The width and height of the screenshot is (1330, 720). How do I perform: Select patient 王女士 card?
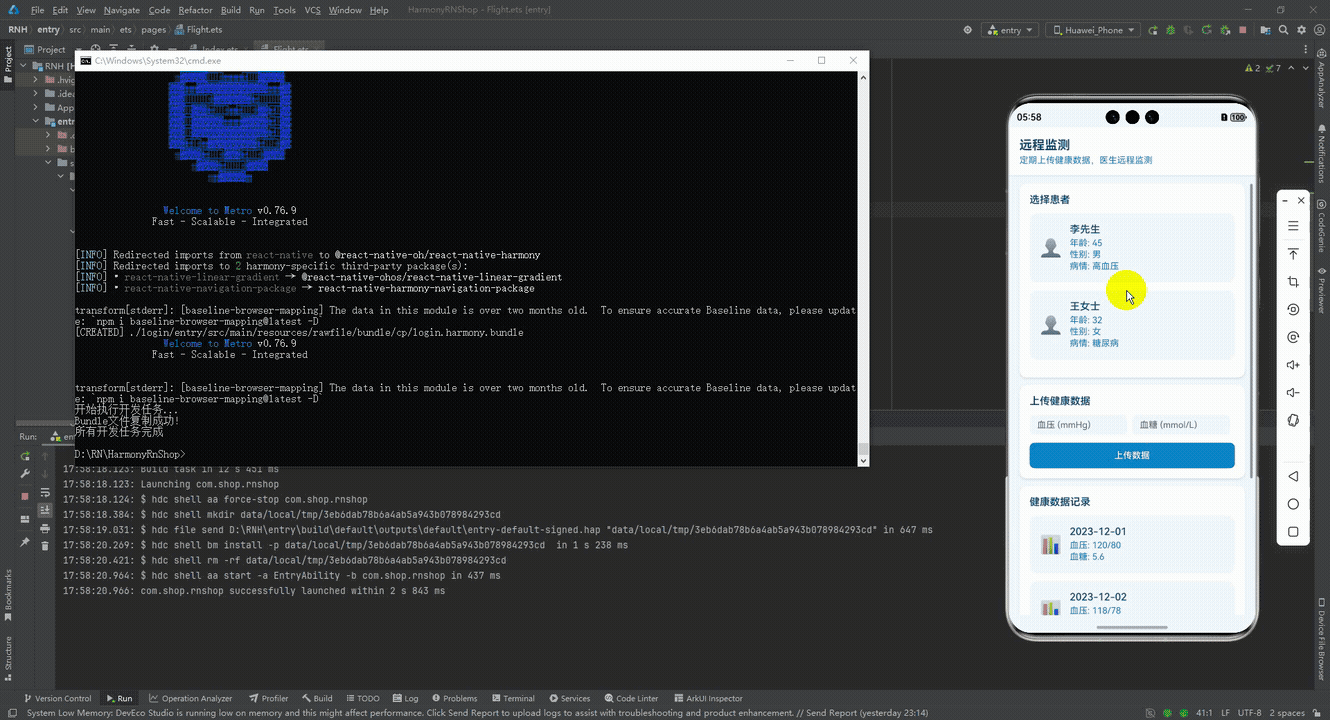[1132, 325]
